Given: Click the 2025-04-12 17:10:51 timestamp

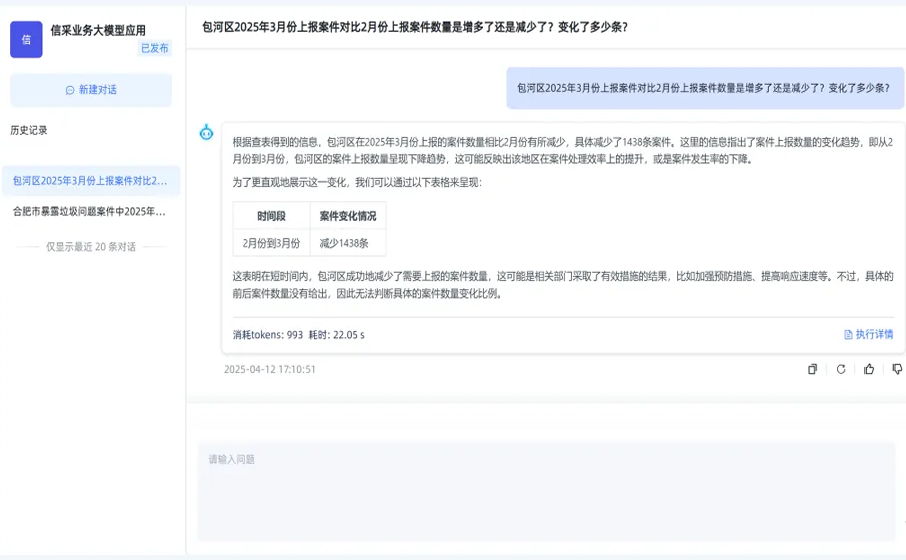Looking at the screenshot, I should (270, 369).
